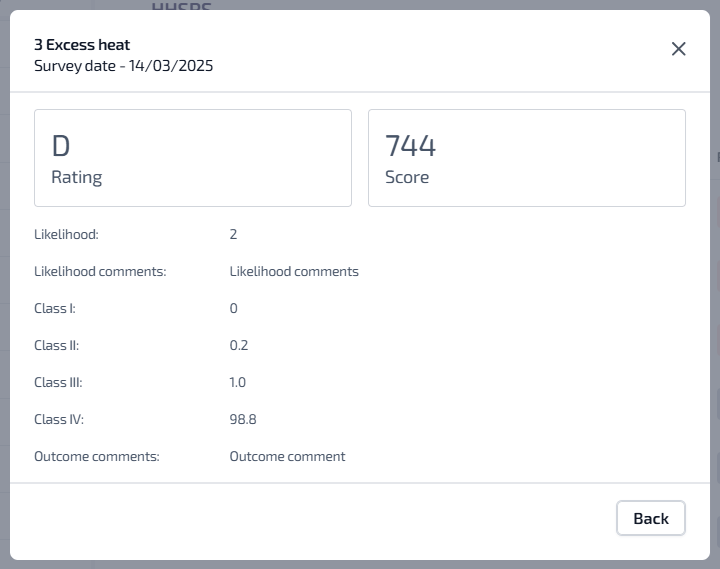The image size is (720, 569).
Task: Click the 'D' rating value
Action: (61, 146)
